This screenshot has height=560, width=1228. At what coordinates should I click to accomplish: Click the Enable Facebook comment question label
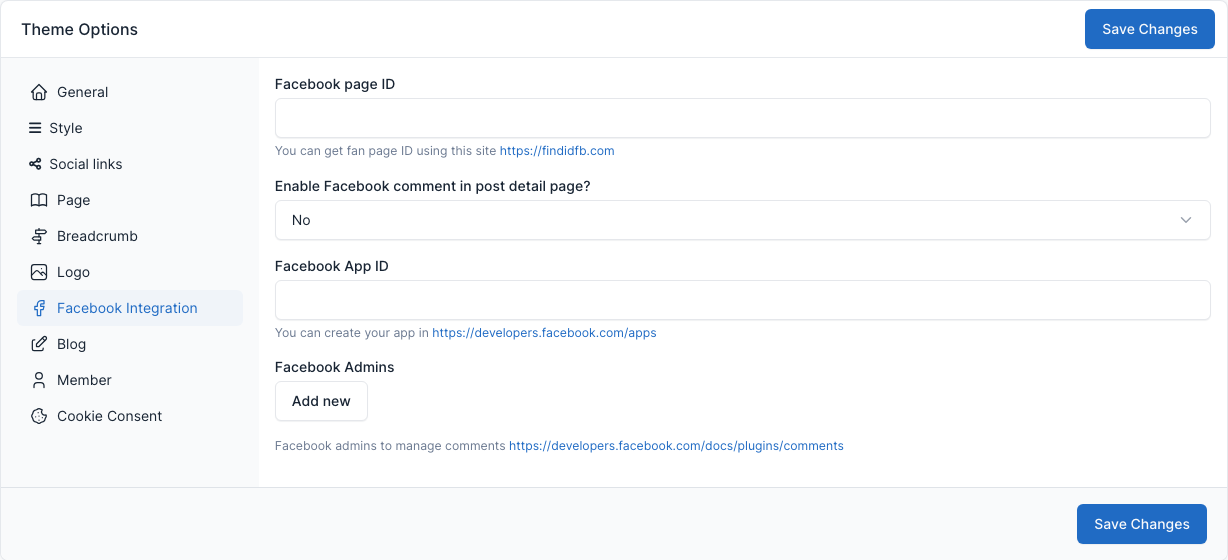coord(433,186)
